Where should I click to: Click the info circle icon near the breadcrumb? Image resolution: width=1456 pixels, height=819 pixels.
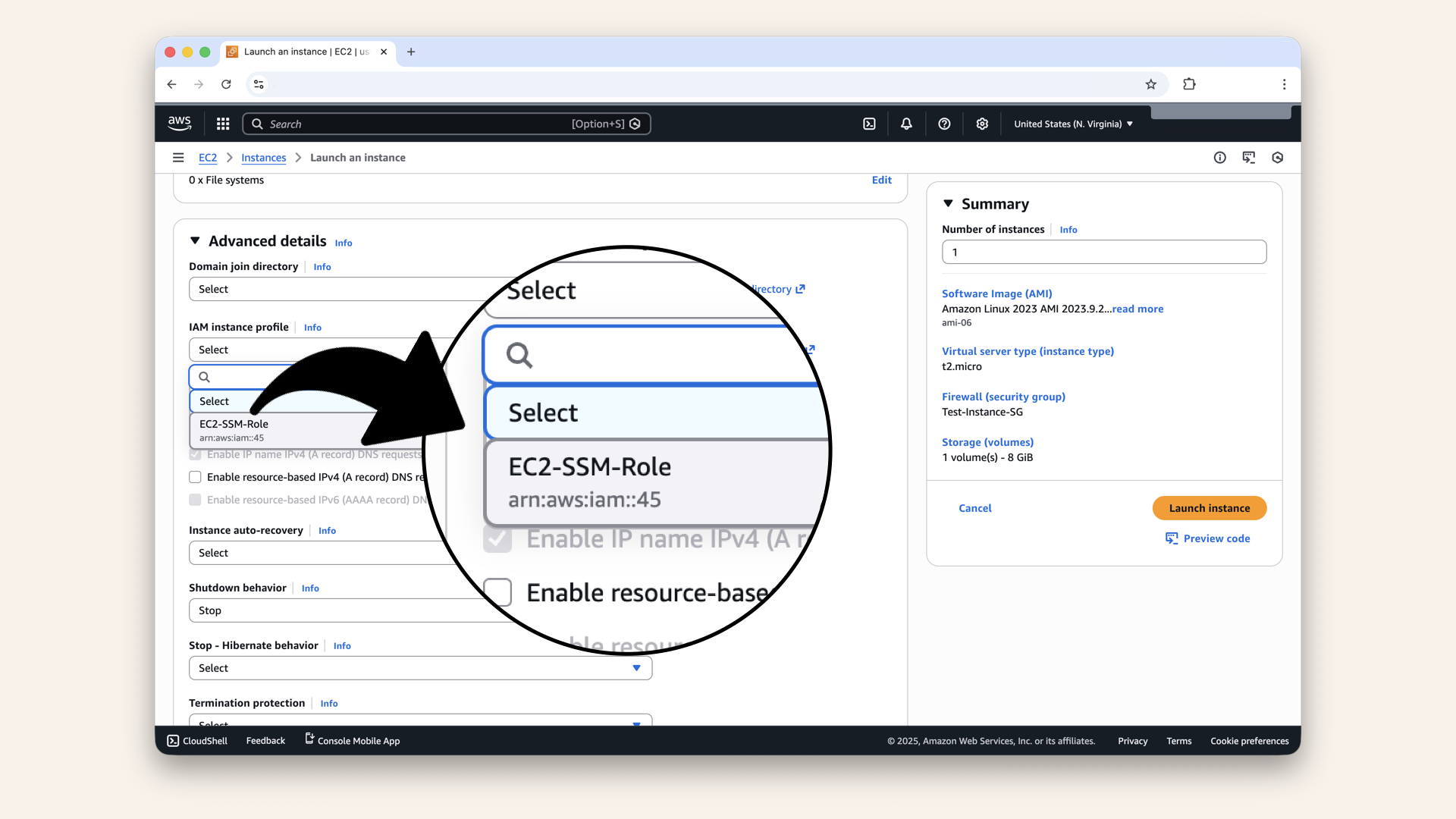tap(1220, 157)
